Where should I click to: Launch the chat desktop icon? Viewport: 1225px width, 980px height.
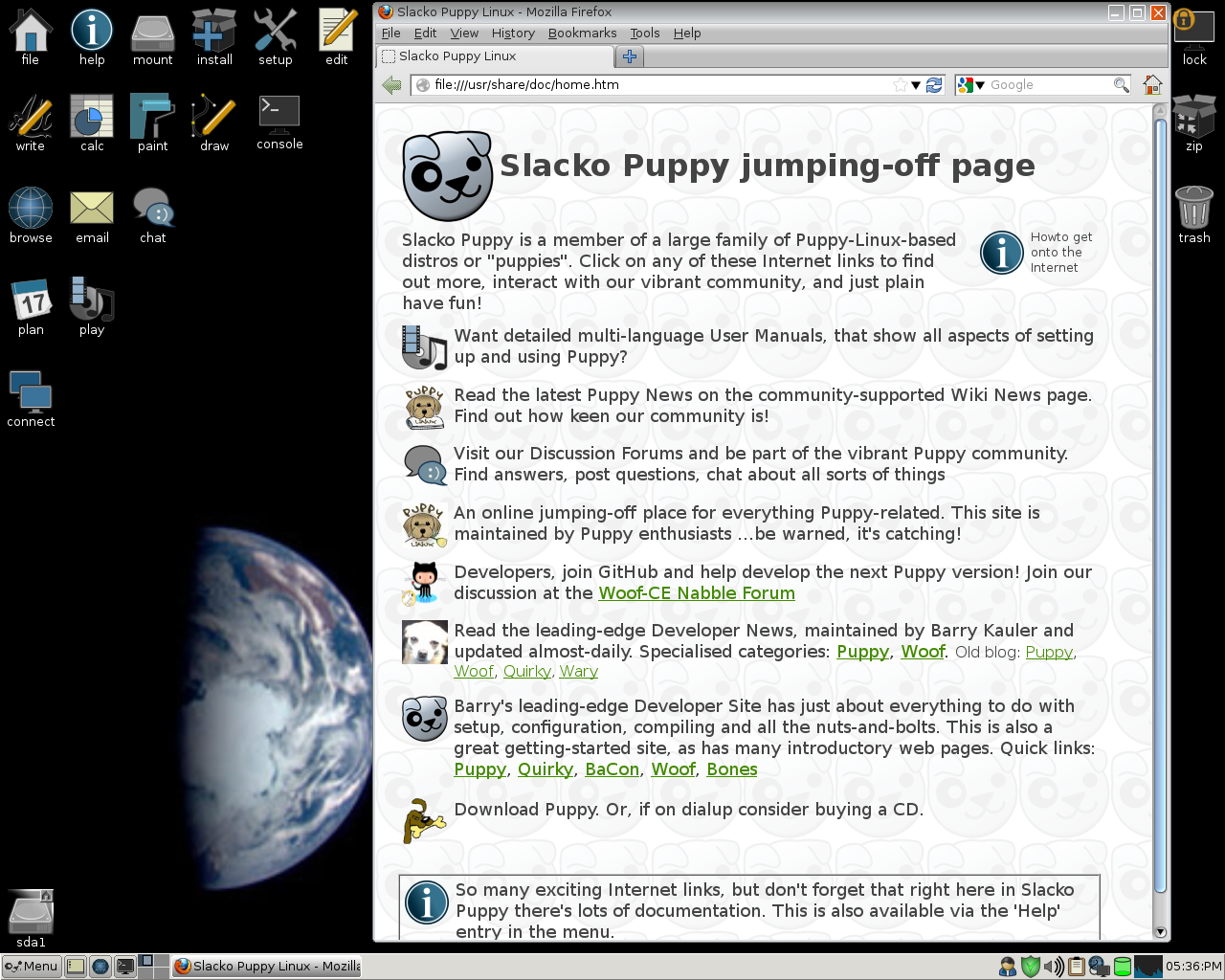coord(153,209)
